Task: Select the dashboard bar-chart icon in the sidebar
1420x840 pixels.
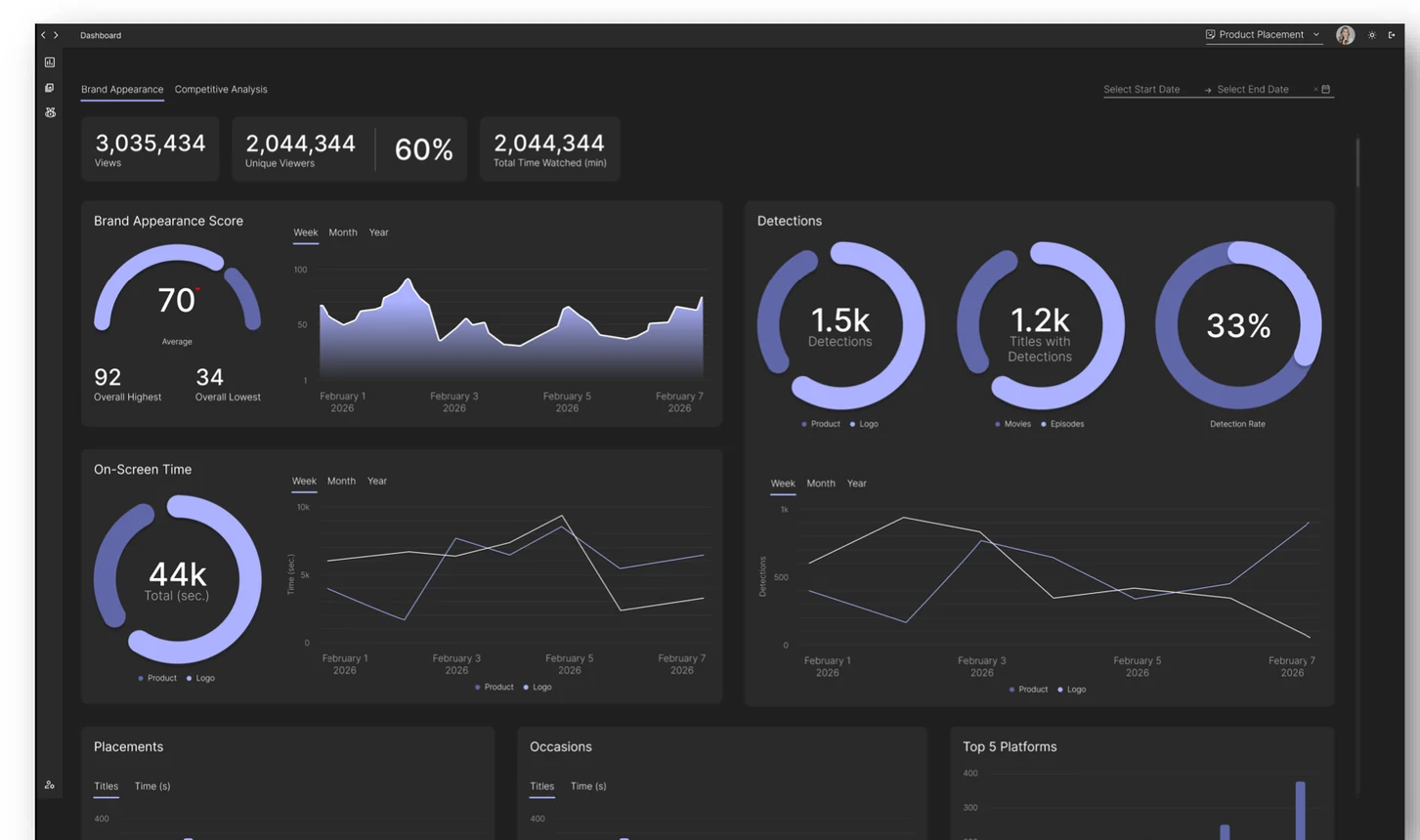Action: 50,62
